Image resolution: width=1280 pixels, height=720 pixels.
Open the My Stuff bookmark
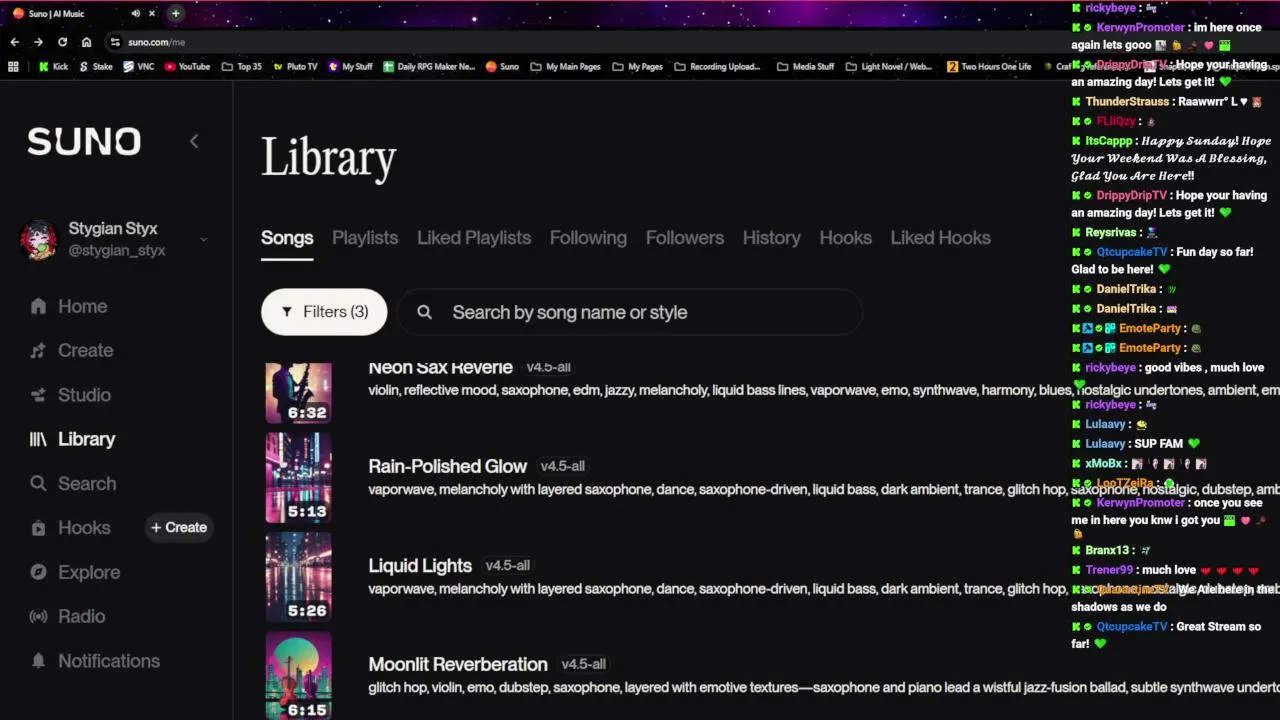(350, 67)
